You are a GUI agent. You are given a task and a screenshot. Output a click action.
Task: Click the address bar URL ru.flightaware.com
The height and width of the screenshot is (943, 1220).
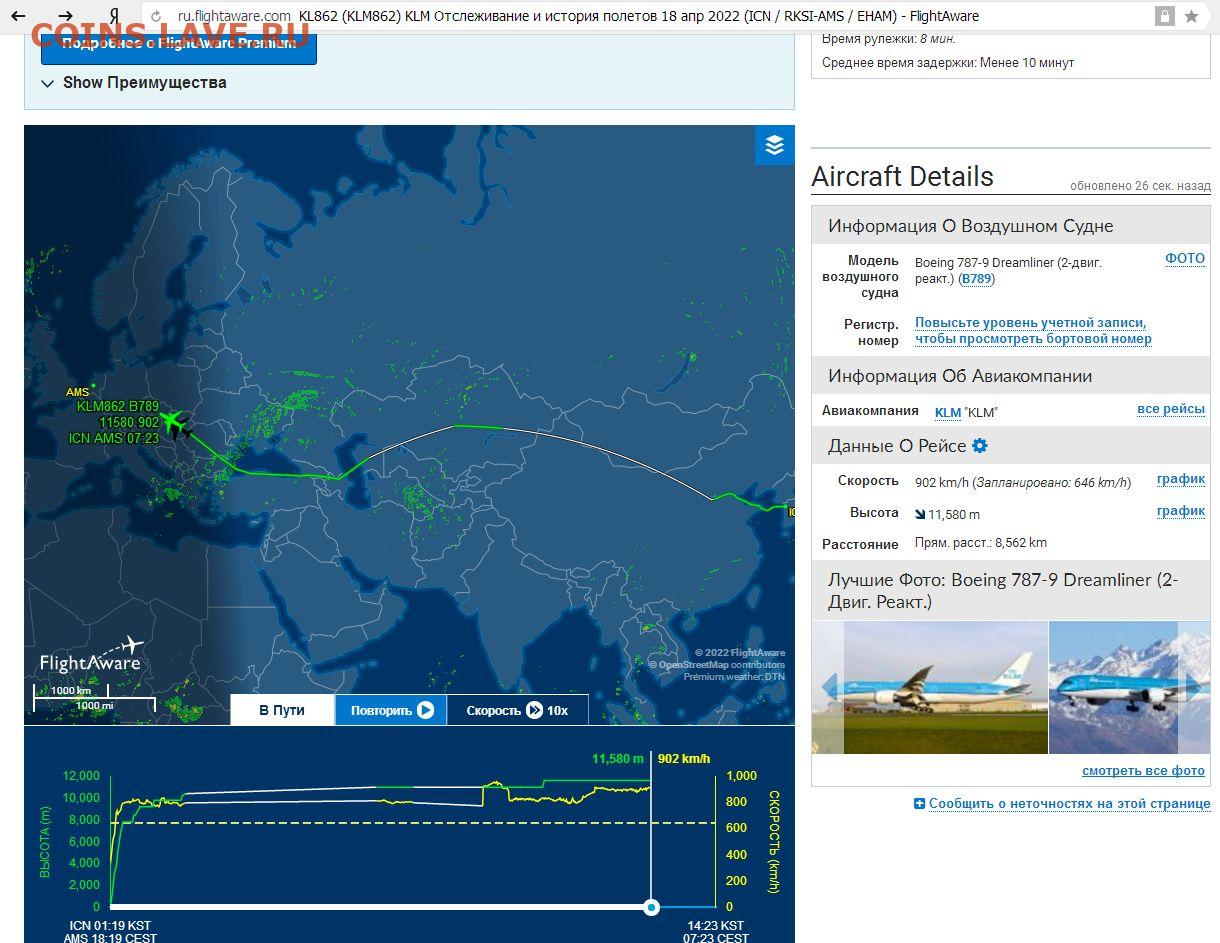[234, 16]
